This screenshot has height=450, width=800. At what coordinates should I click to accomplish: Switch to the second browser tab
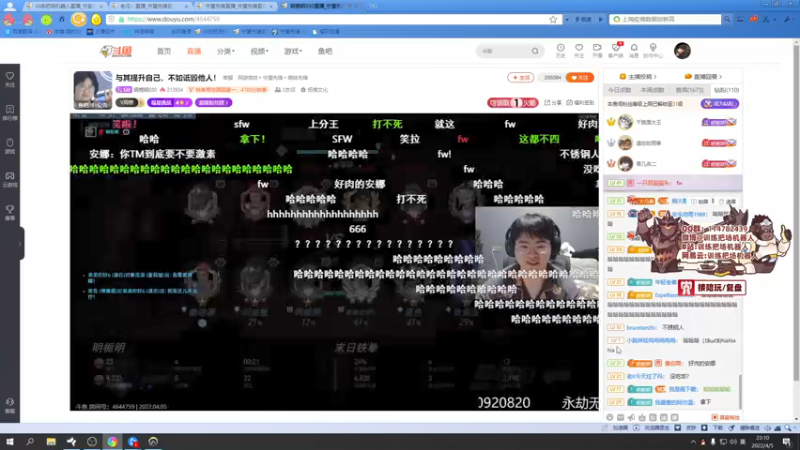148,6
